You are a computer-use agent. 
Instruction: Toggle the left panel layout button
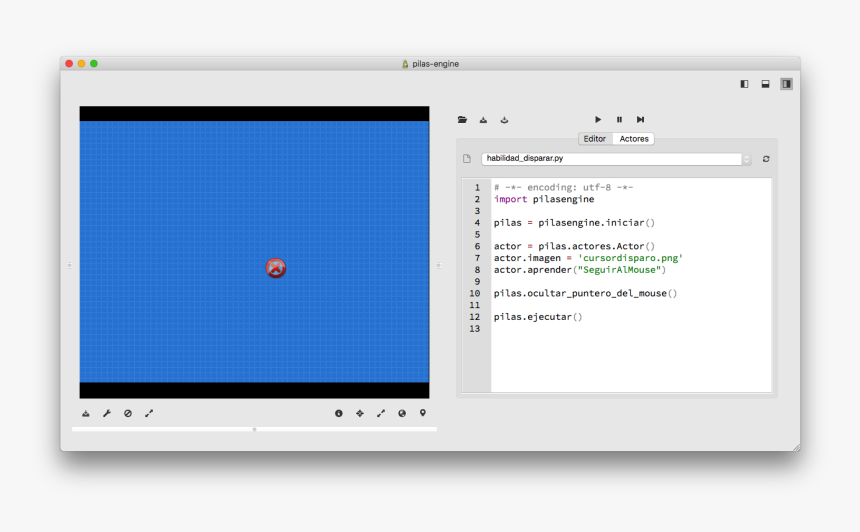point(744,84)
